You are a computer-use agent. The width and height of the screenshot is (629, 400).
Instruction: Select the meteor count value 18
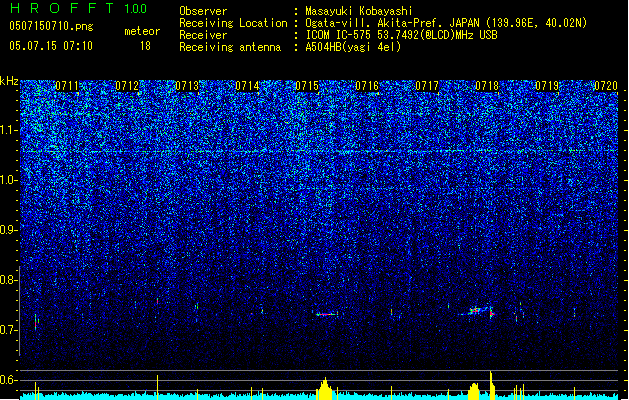145,46
